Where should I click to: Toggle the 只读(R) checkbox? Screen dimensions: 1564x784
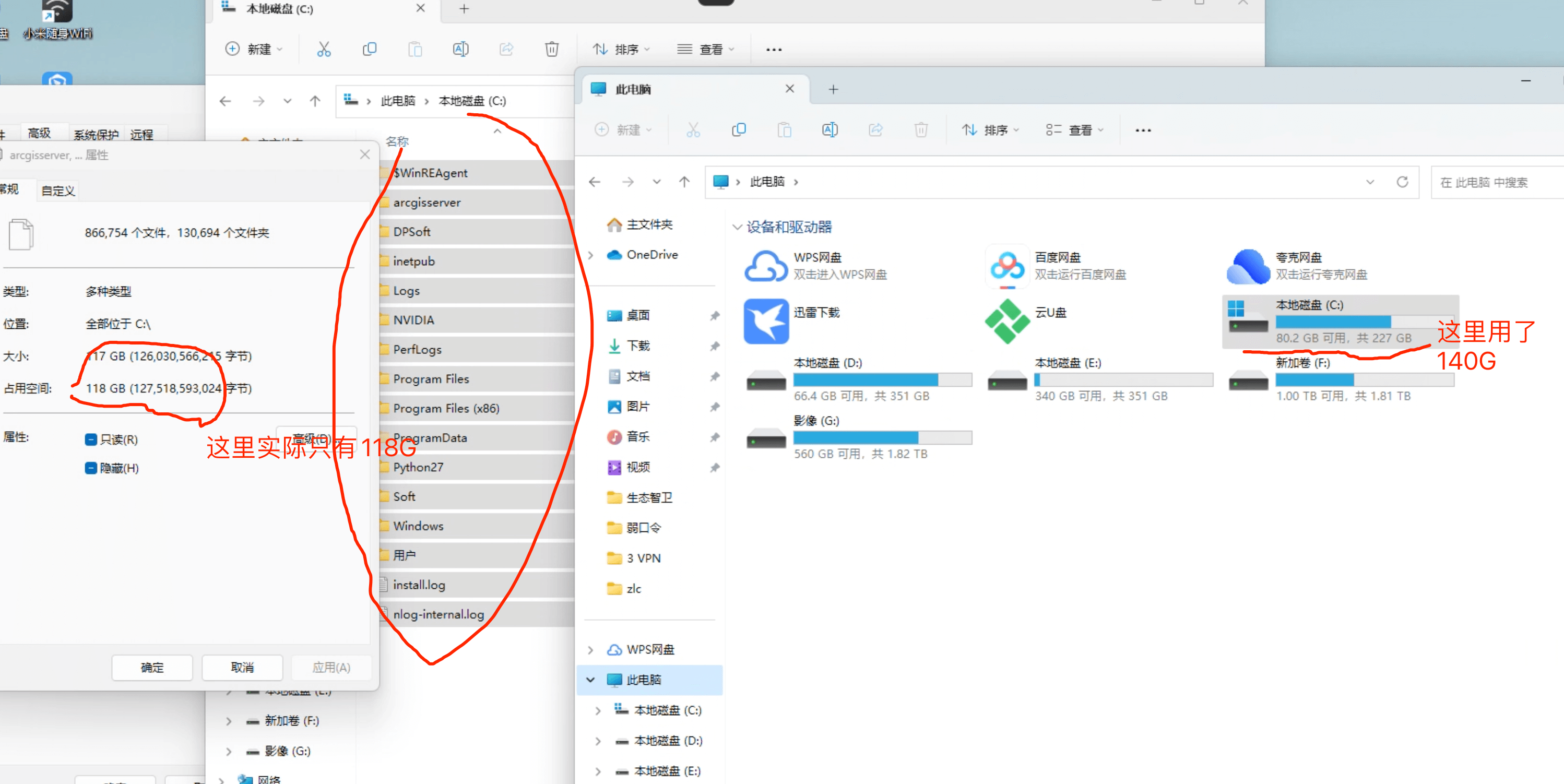(x=91, y=439)
